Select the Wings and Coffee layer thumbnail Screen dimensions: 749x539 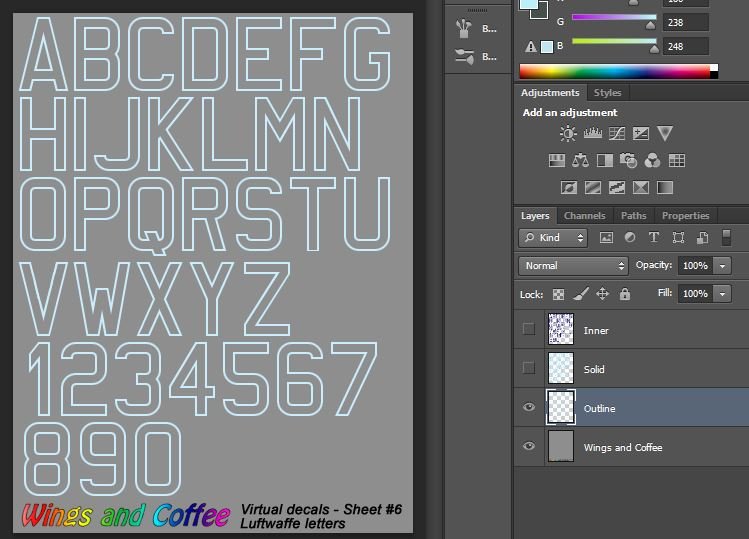coord(561,446)
